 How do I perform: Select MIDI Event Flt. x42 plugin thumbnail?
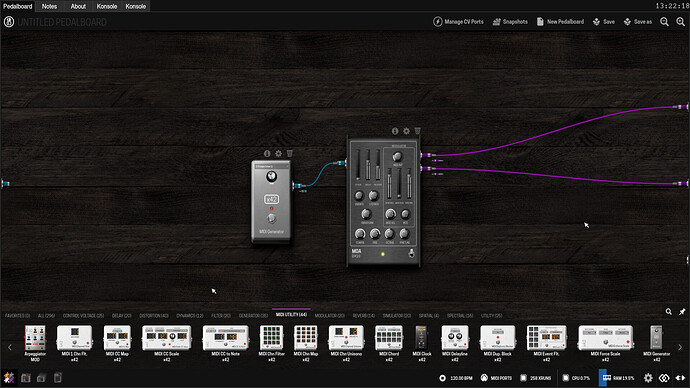pos(547,338)
